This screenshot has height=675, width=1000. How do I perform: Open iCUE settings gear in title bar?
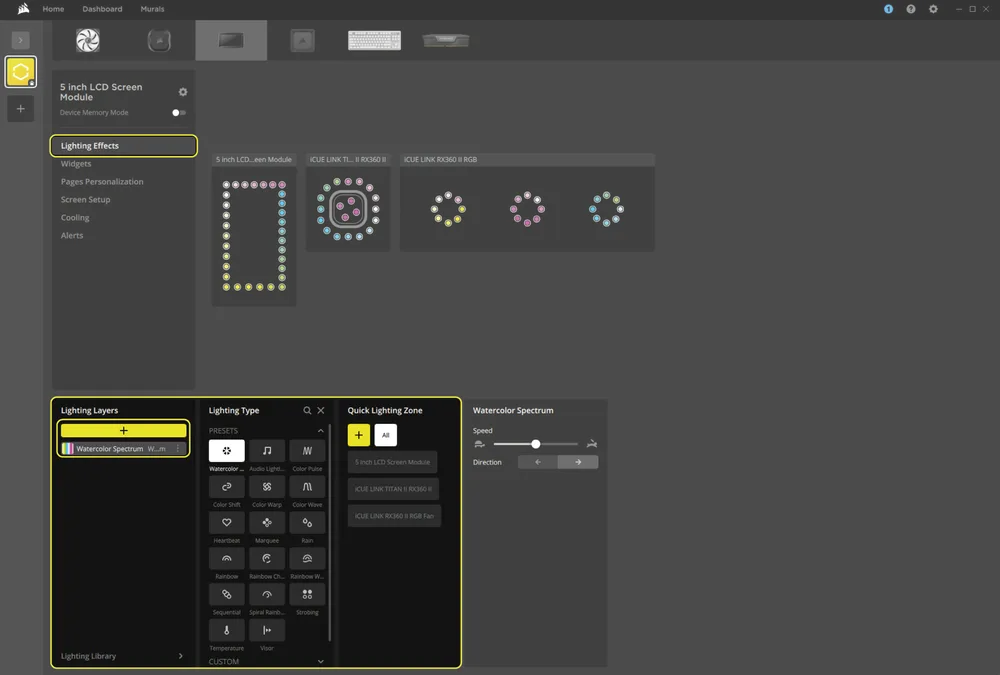[933, 9]
